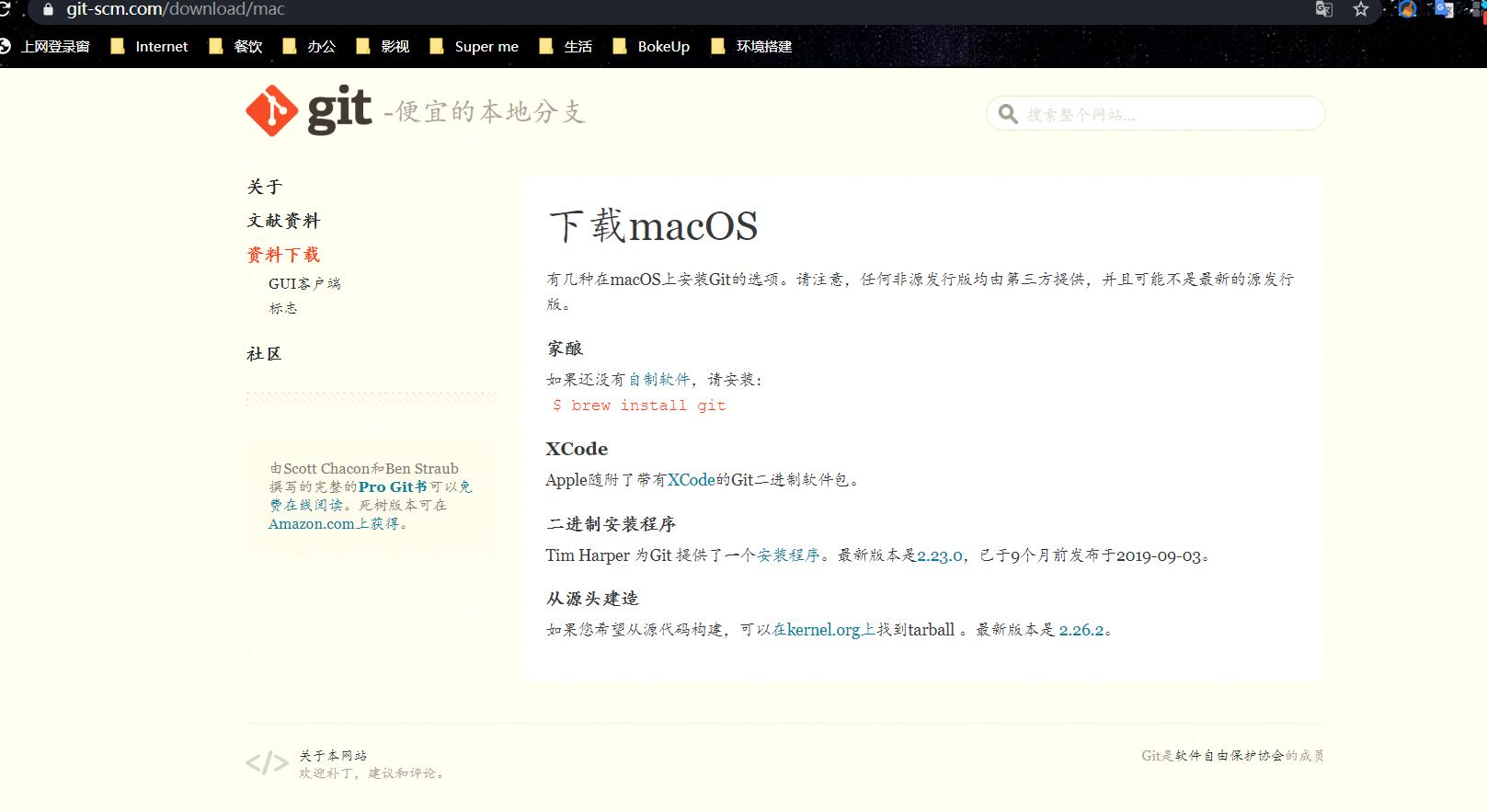Click the 下载macOS page heading

click(653, 226)
